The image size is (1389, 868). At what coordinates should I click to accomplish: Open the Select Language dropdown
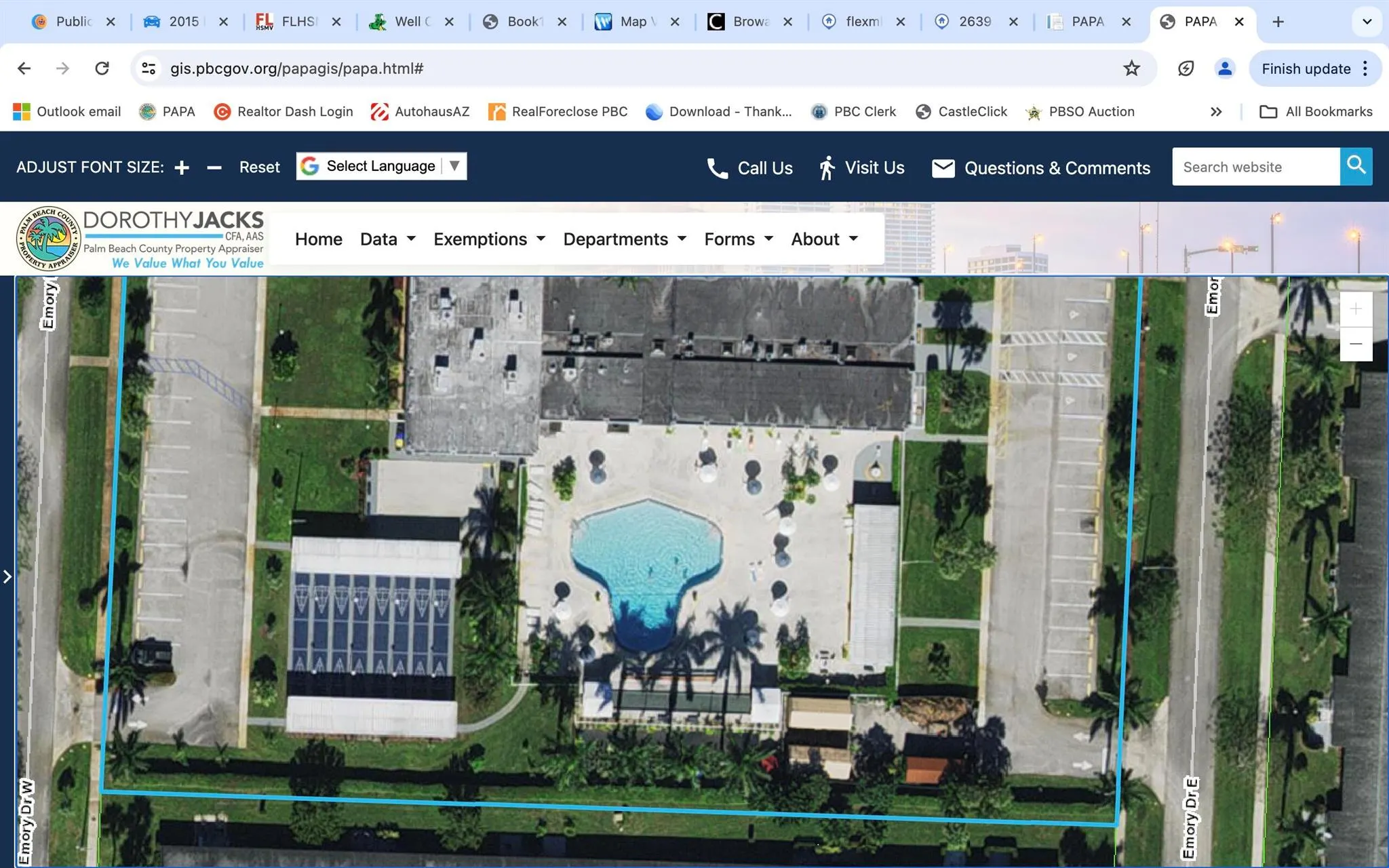point(381,166)
